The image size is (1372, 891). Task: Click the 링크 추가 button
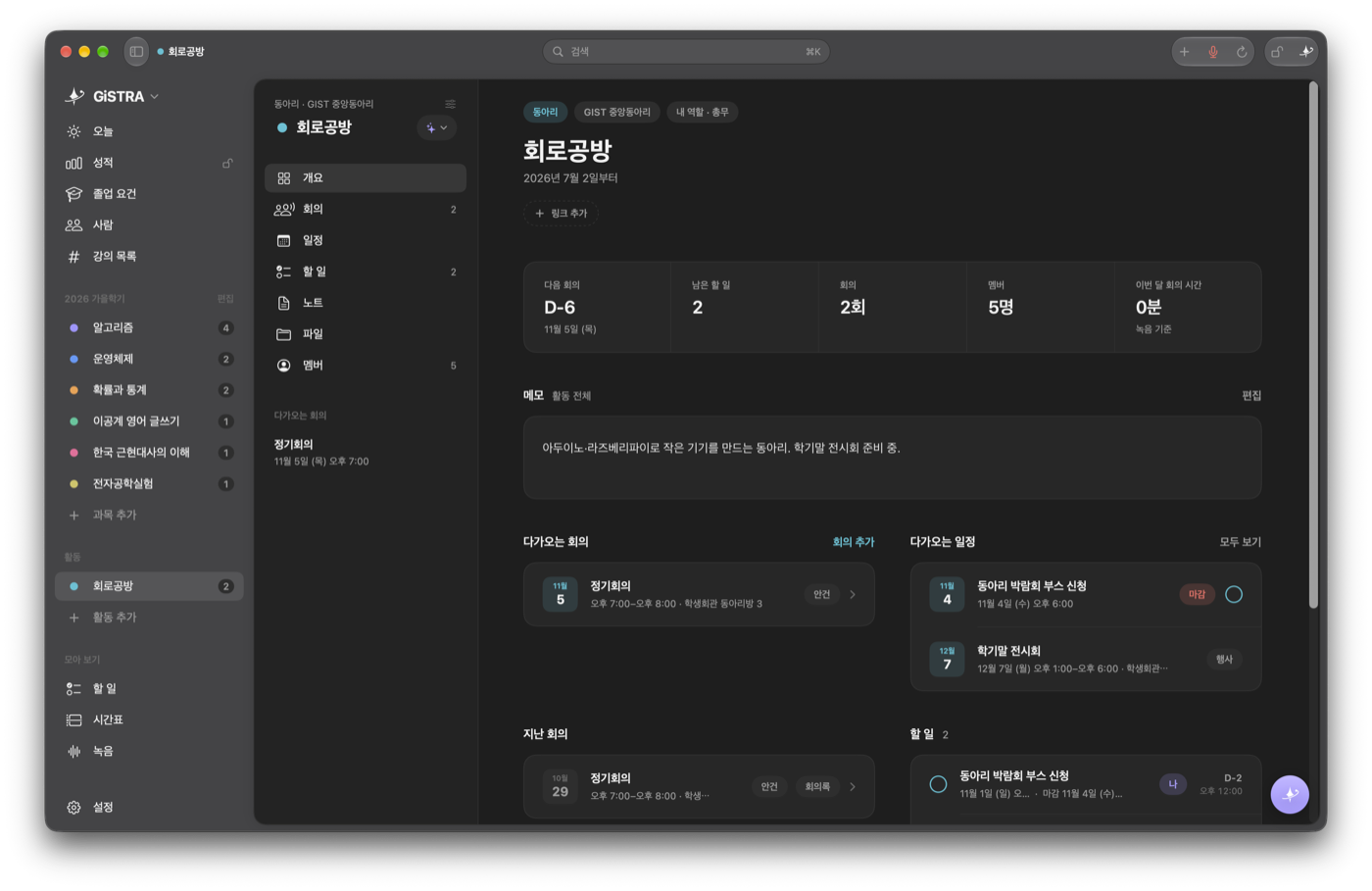[x=561, y=213]
